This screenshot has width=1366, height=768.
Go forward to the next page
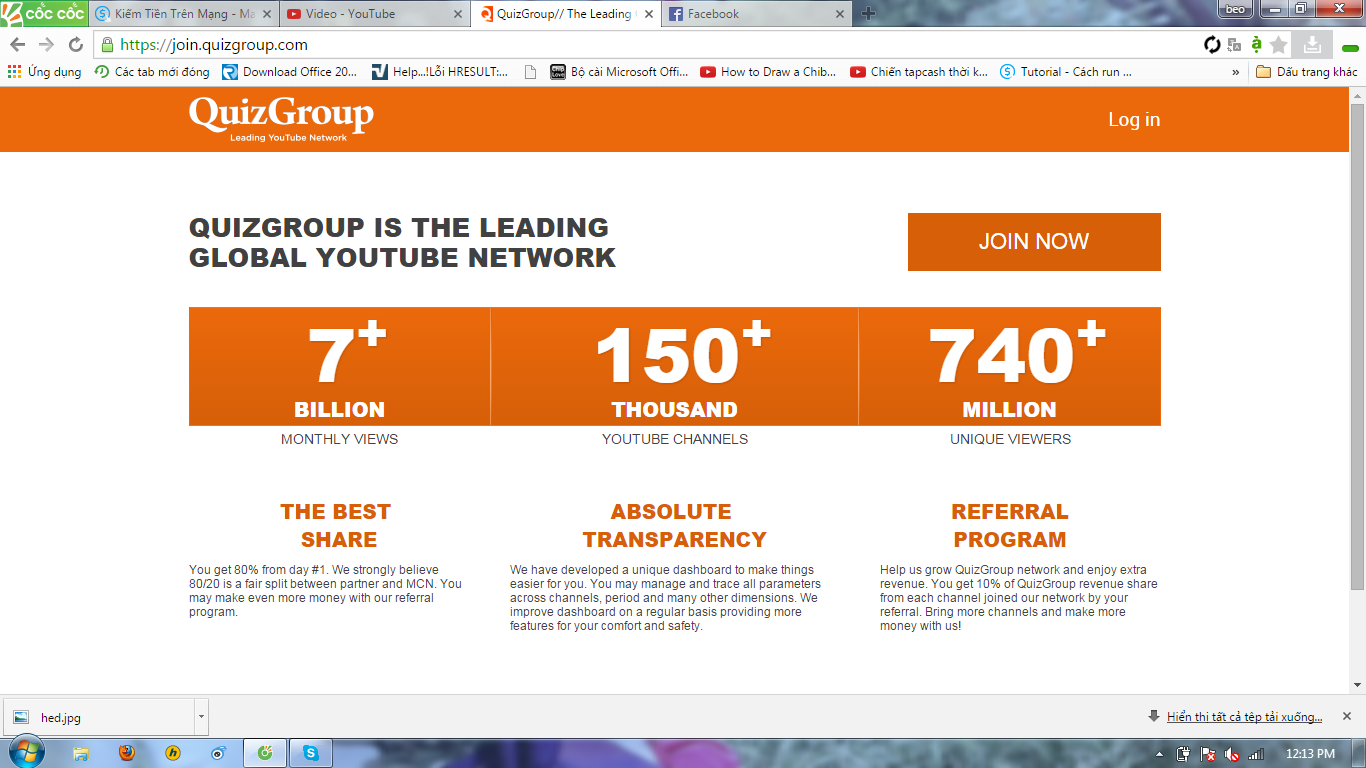coord(46,45)
